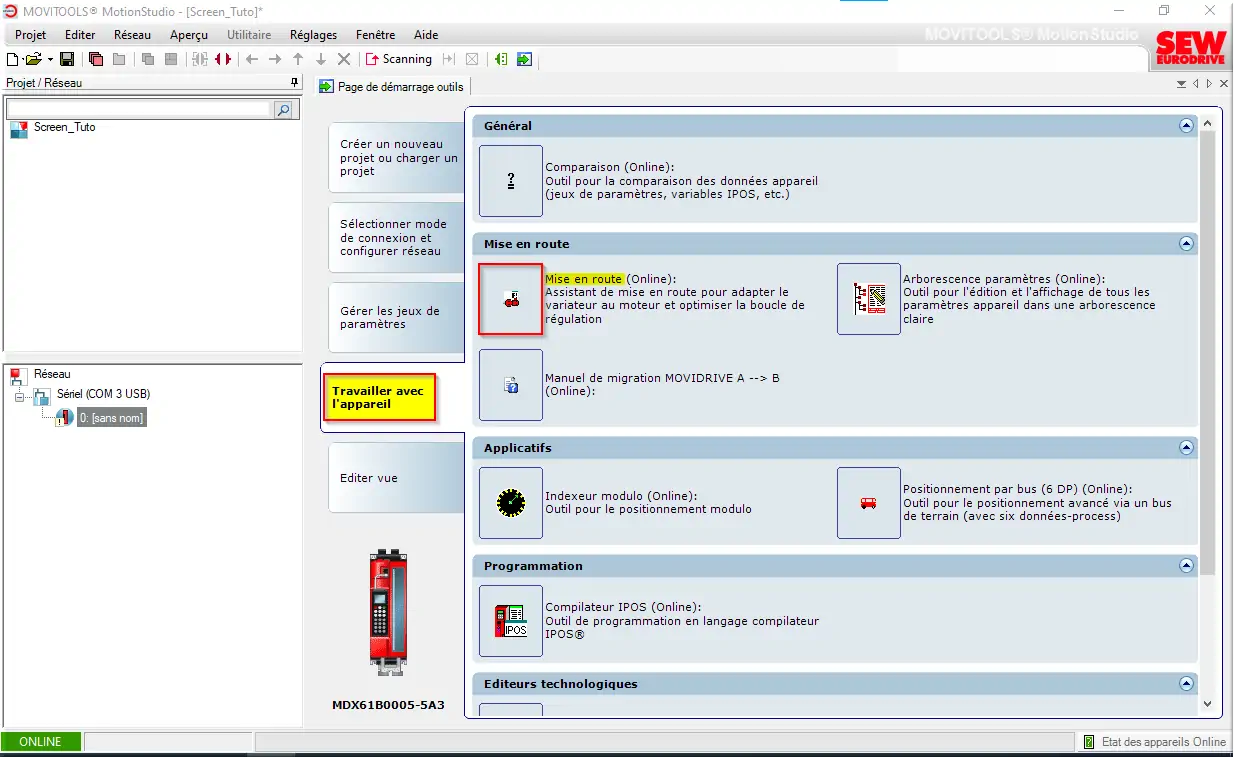Click the ONLINE status indicator

point(41,742)
